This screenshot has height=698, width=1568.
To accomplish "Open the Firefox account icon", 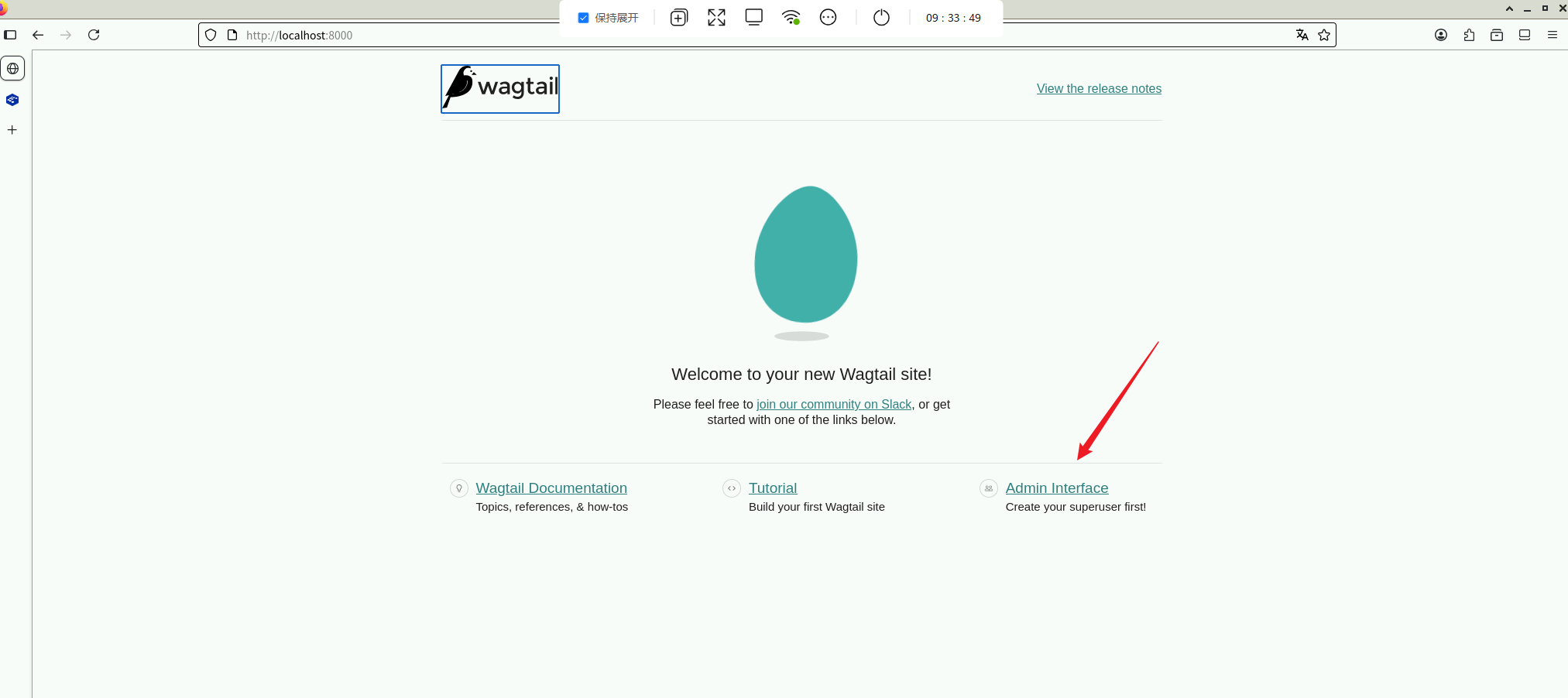I will pos(1441,35).
